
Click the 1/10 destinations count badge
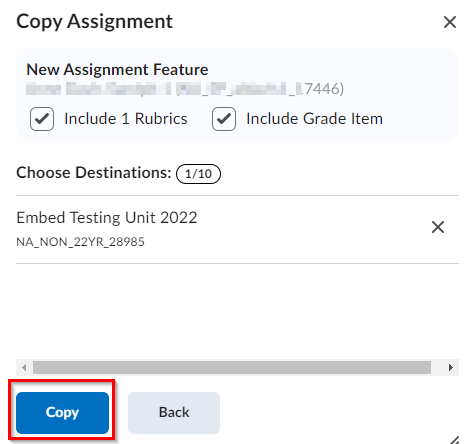[198, 174]
